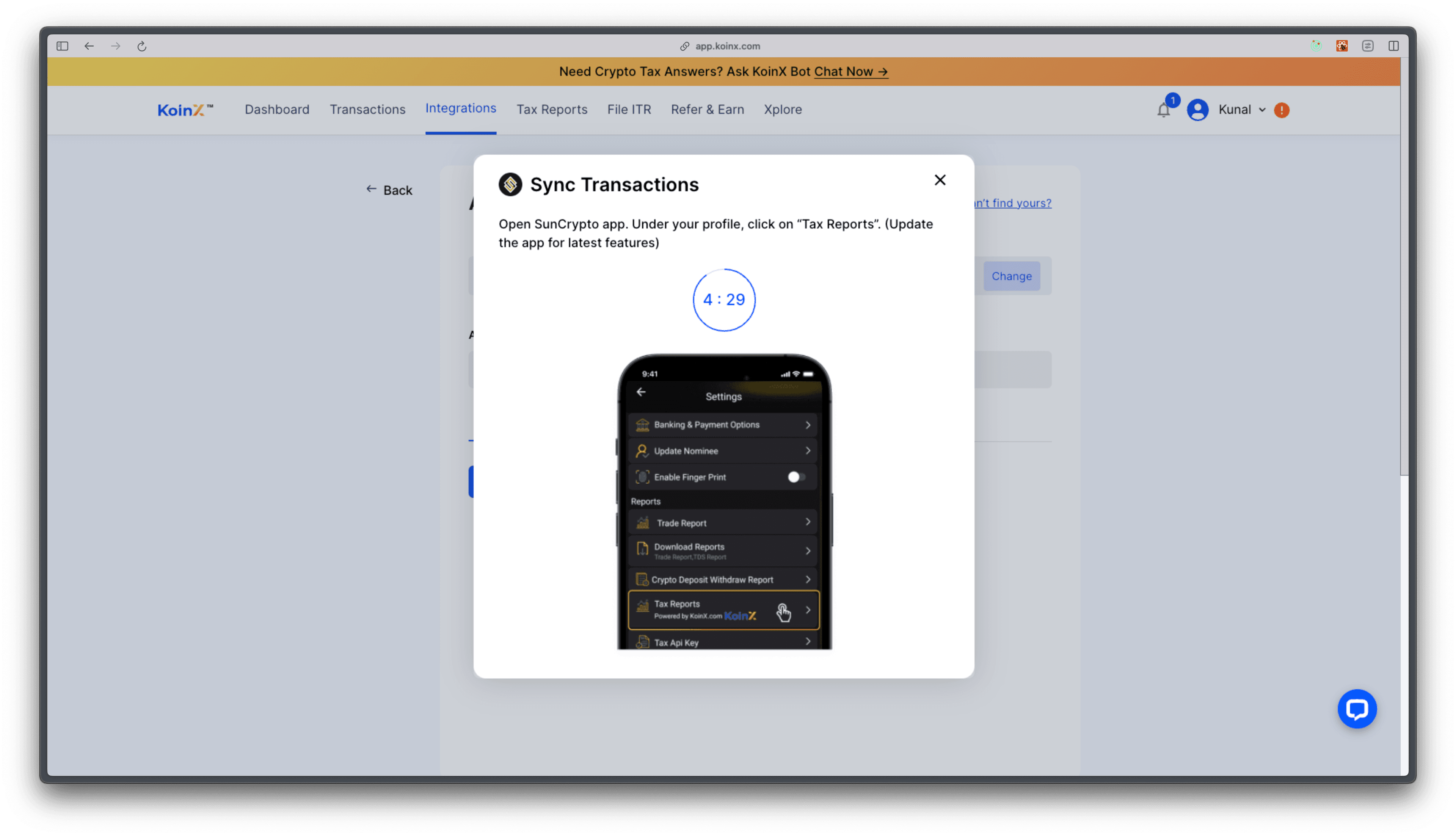
Task: Toggle Enable Finger Print switch in phone image
Action: click(796, 477)
